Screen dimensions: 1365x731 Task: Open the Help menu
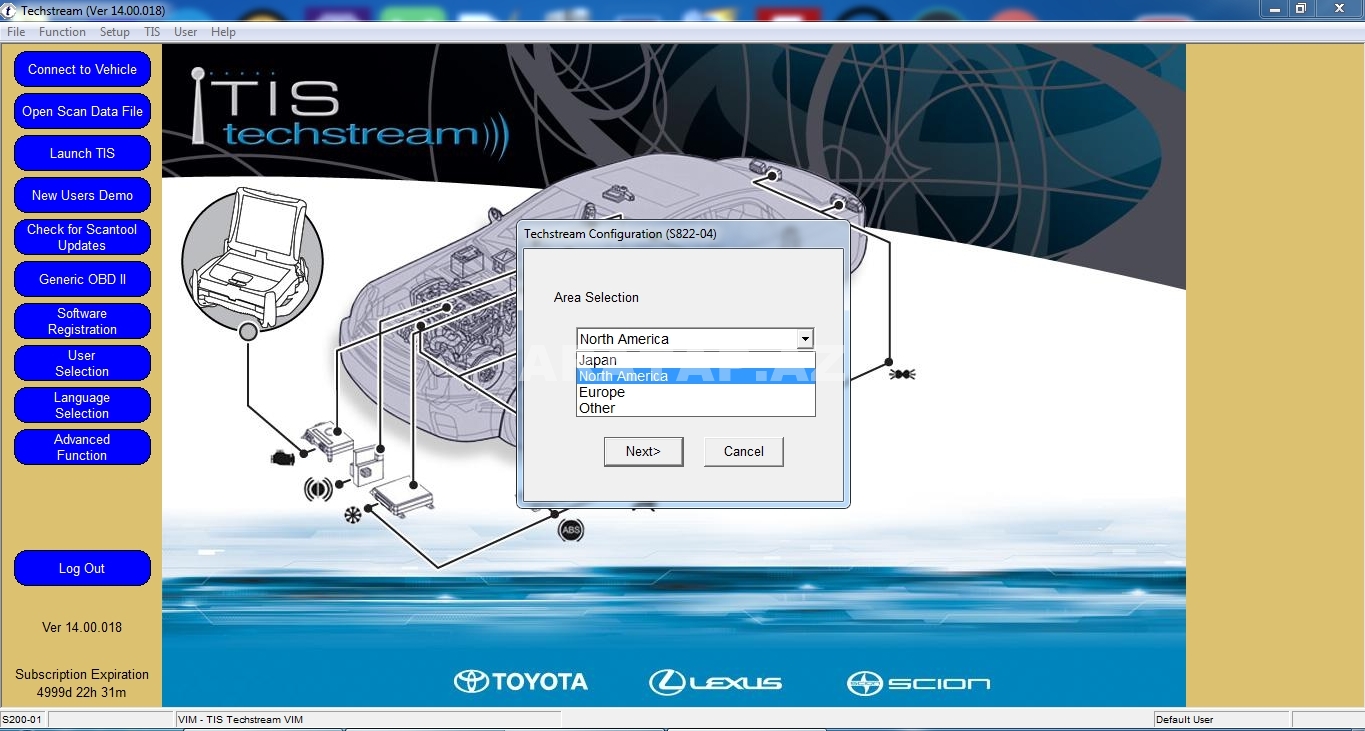pyautogui.click(x=223, y=32)
